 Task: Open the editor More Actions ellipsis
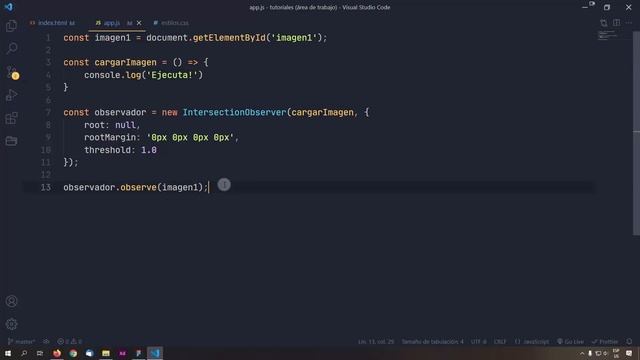[629, 23]
